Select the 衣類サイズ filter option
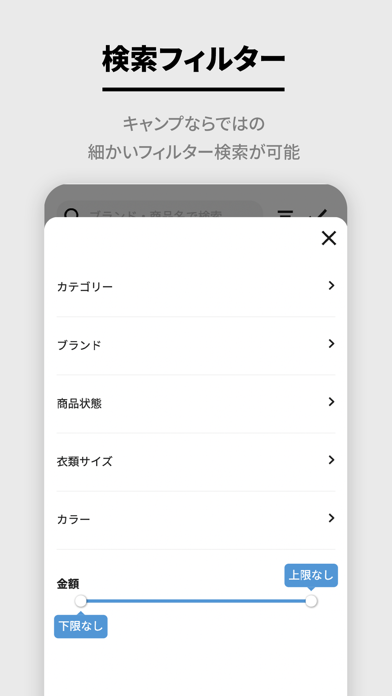The image size is (392, 696). tap(196, 462)
